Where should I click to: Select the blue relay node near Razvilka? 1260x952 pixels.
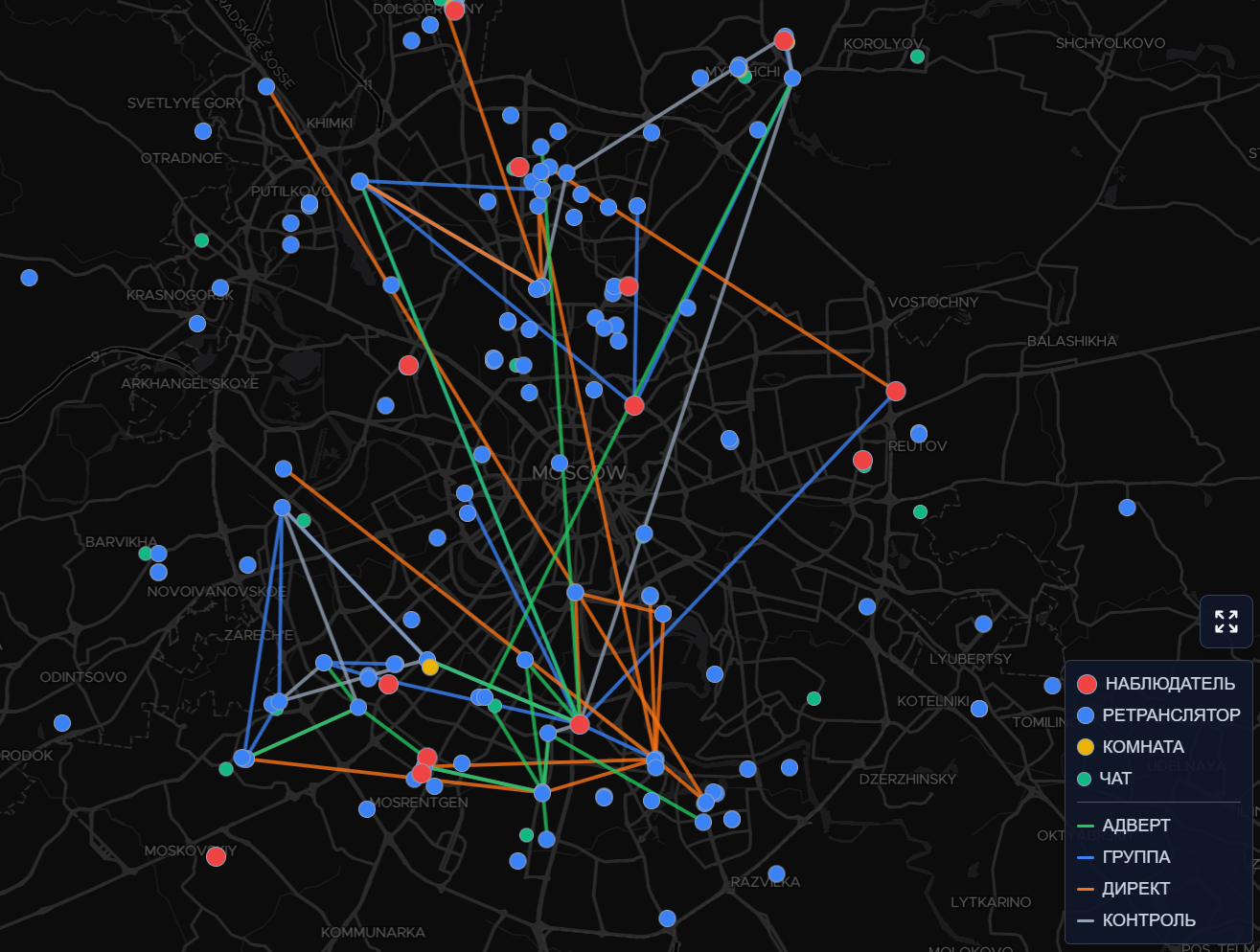777,874
